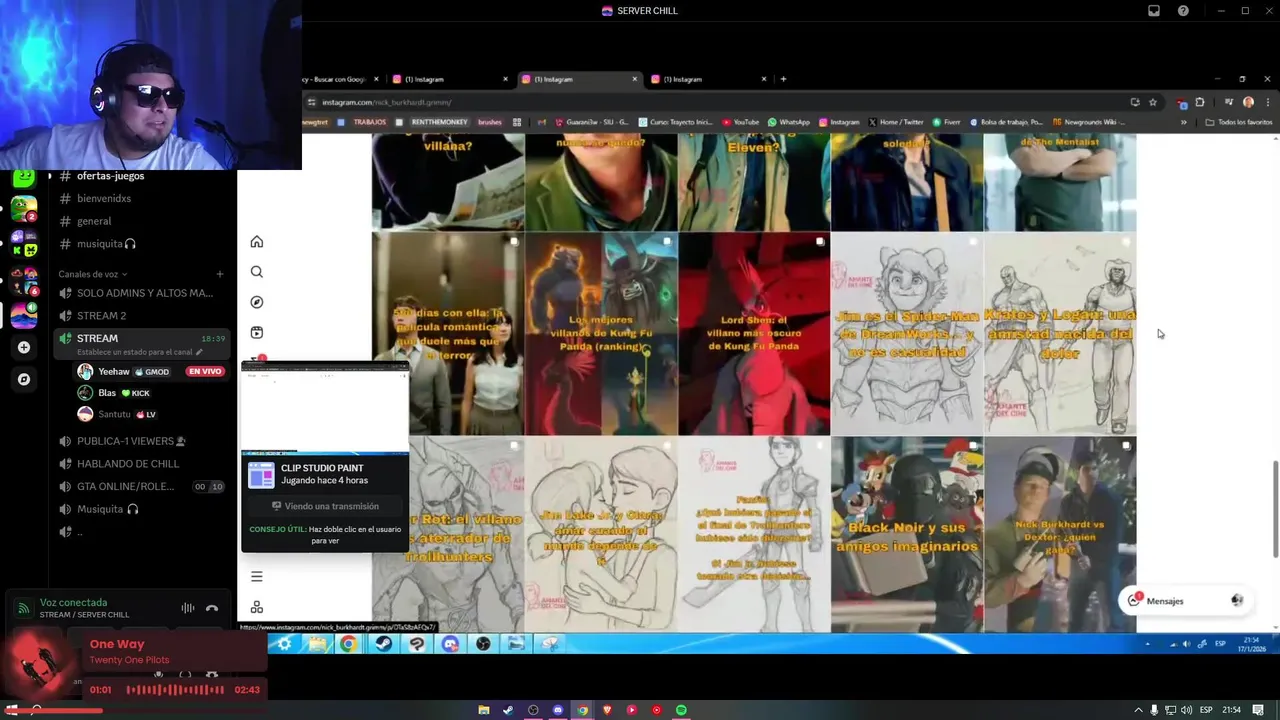Switch to third Instagram browser tab
The width and height of the screenshot is (1280, 720).
click(x=708, y=79)
